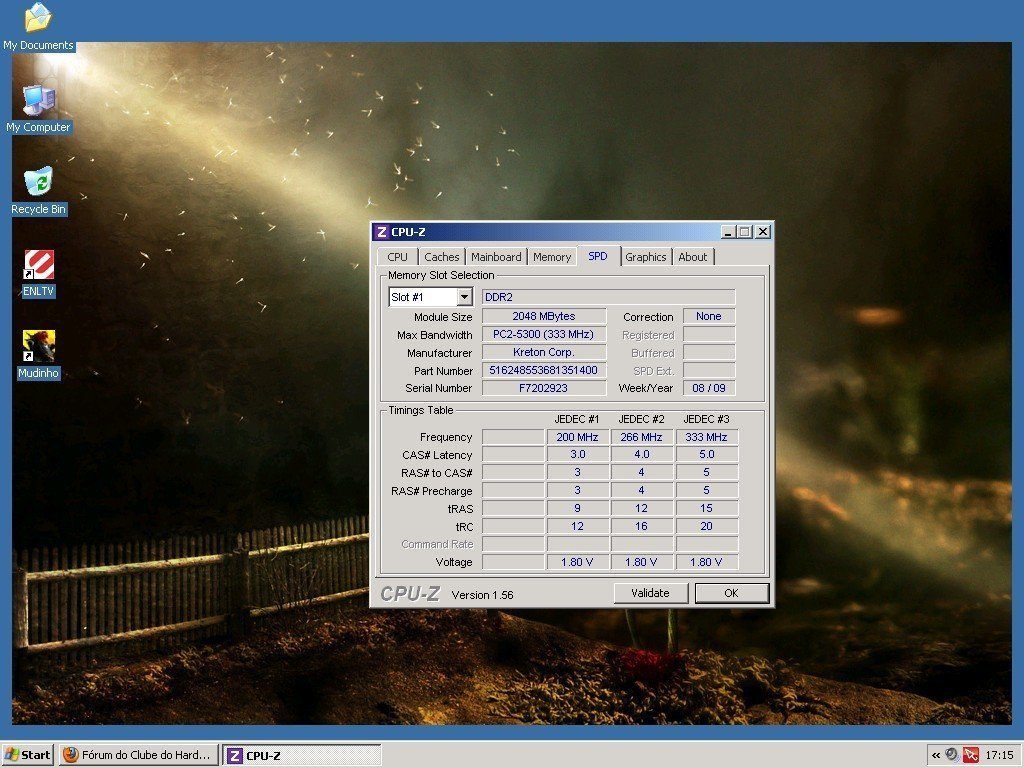Click the JEDEC #1 frequency "200 MHz"
Viewport: 1024px width, 768px height.
[x=577, y=437]
